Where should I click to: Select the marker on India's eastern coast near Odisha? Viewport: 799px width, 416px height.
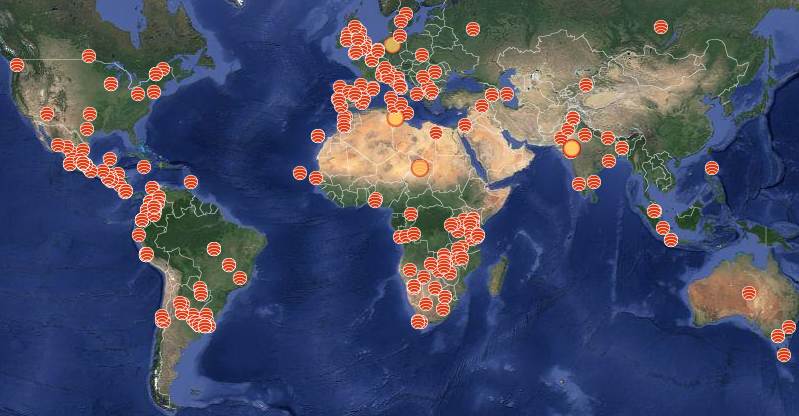tap(609, 161)
